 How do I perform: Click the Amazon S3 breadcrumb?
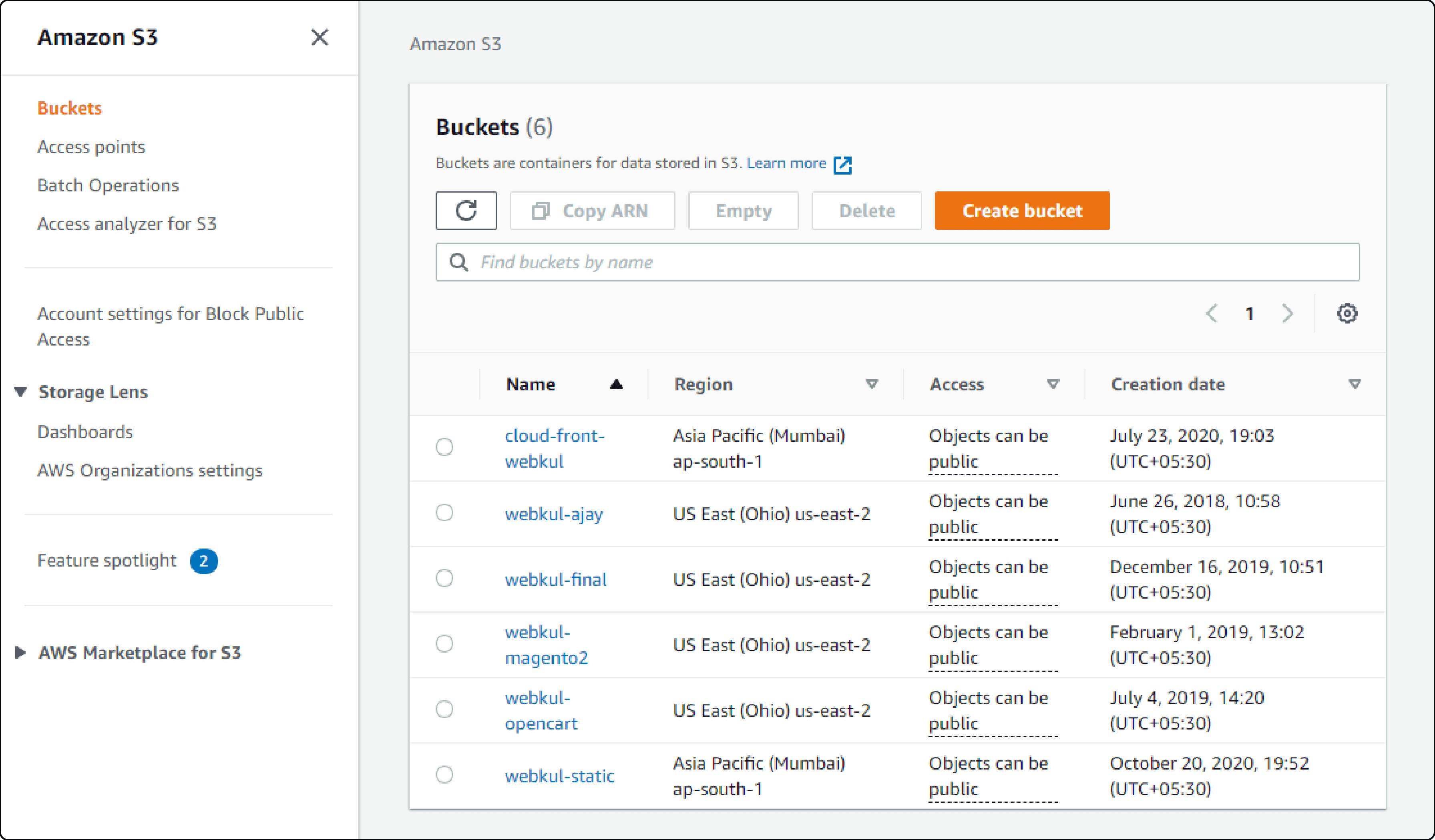click(x=455, y=44)
